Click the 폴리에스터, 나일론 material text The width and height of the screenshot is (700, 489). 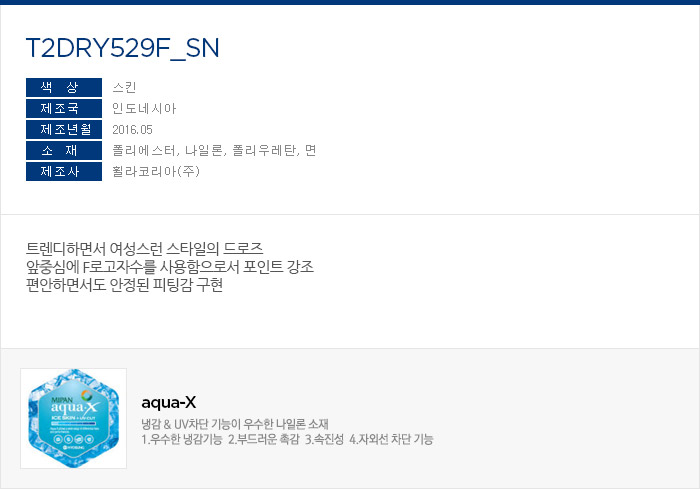click(214, 150)
